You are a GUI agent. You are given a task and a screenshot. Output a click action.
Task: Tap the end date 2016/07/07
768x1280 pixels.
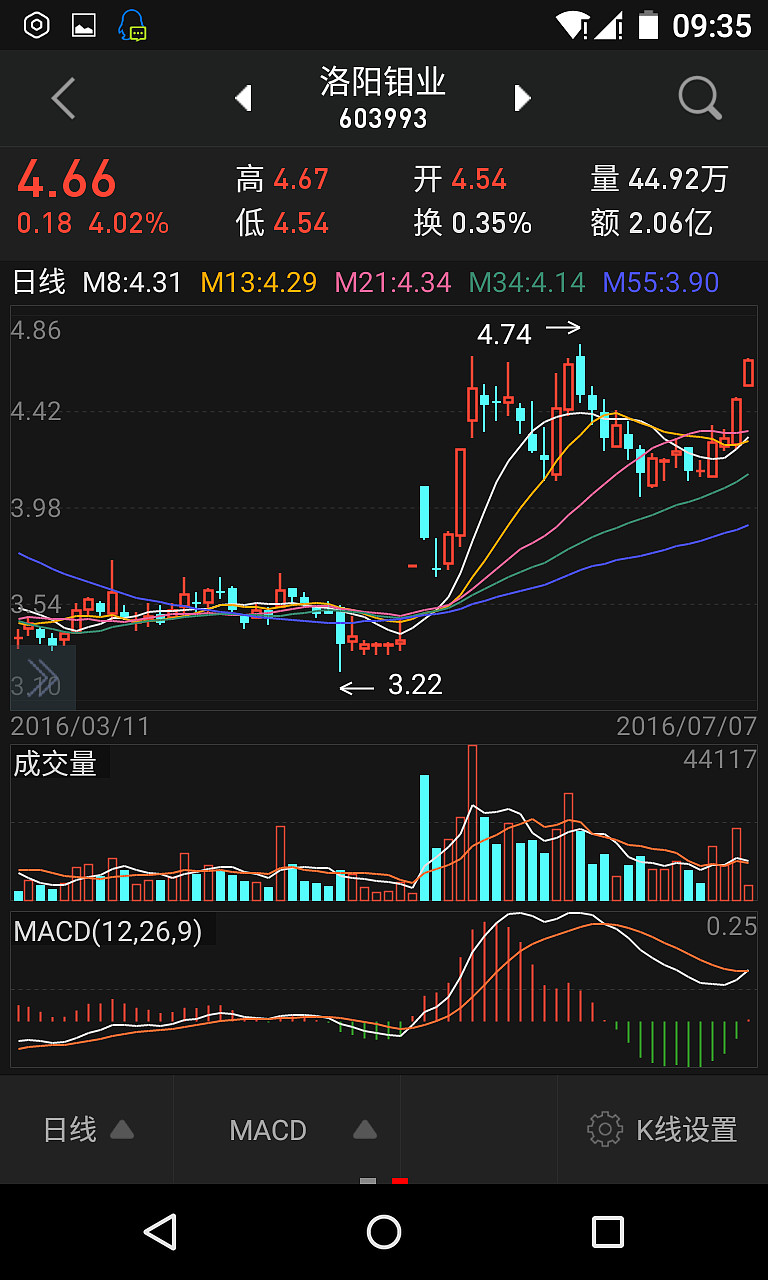click(x=687, y=726)
